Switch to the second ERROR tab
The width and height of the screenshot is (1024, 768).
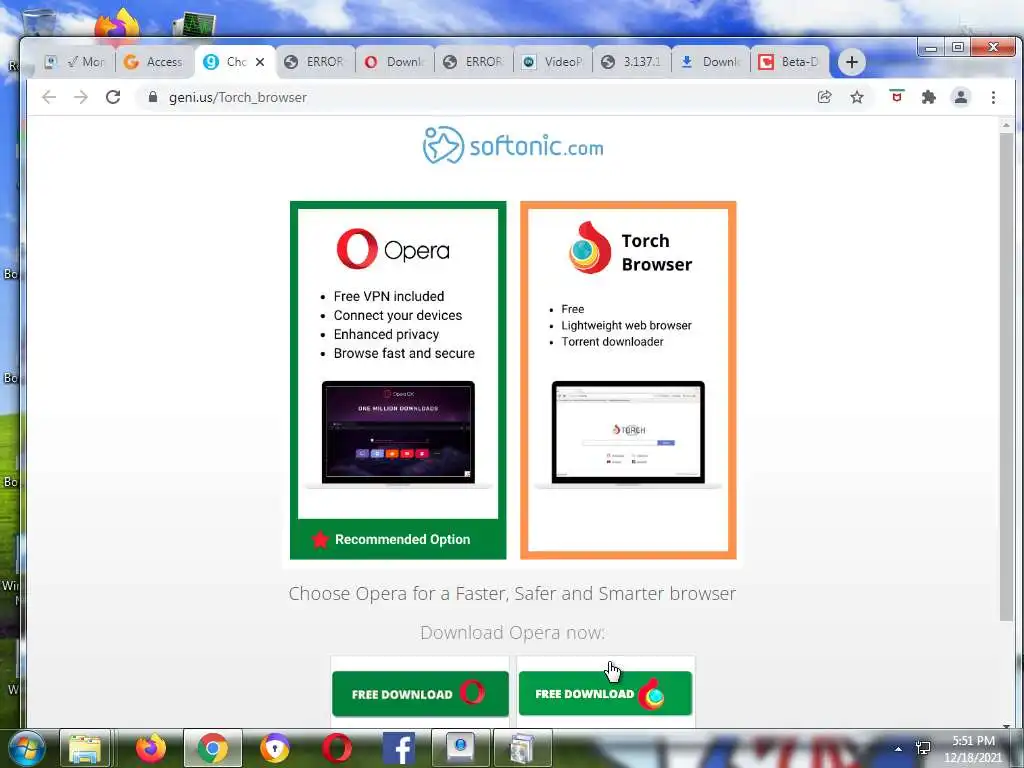coord(474,62)
